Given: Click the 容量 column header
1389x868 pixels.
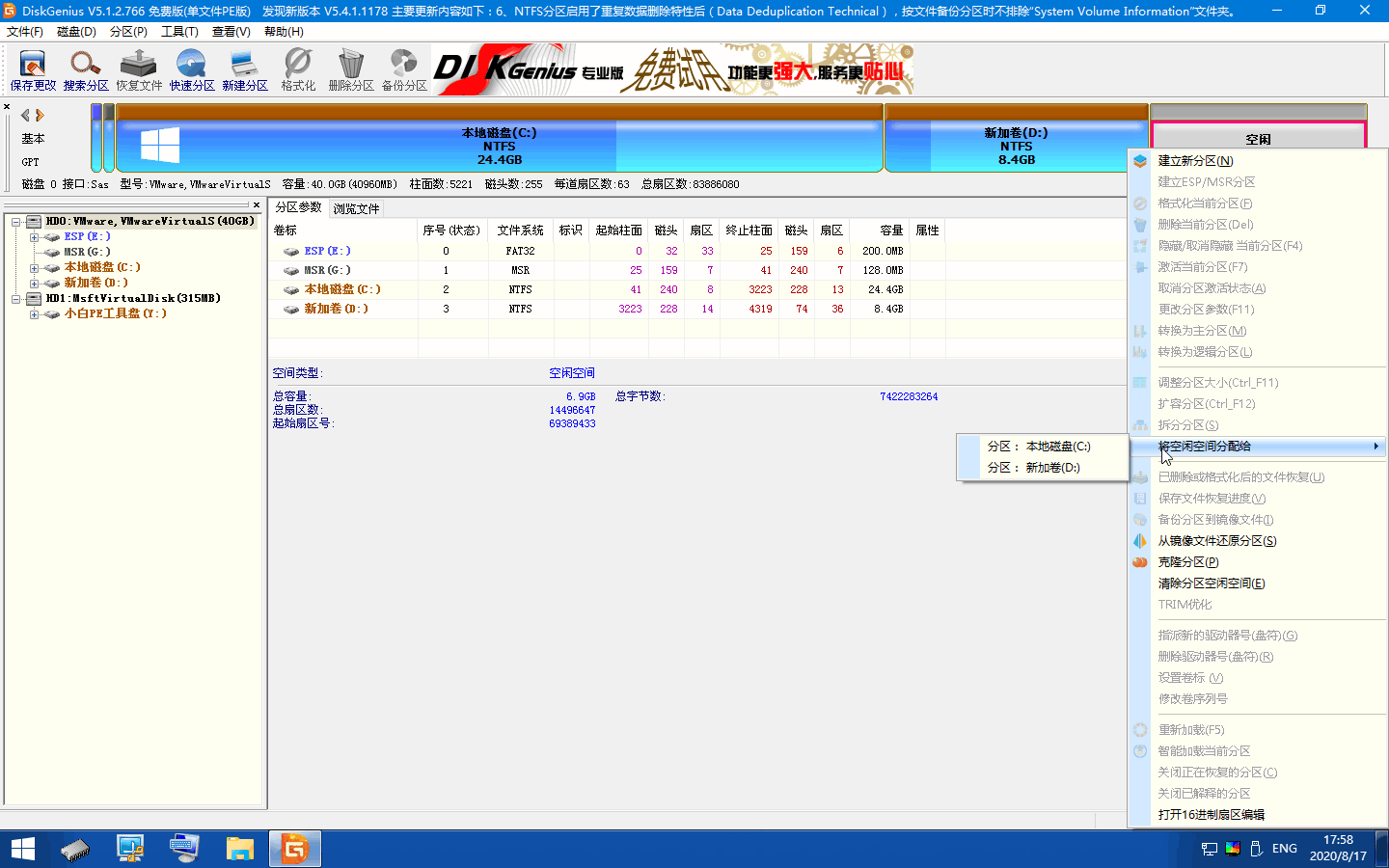Looking at the screenshot, I should 880,231.
